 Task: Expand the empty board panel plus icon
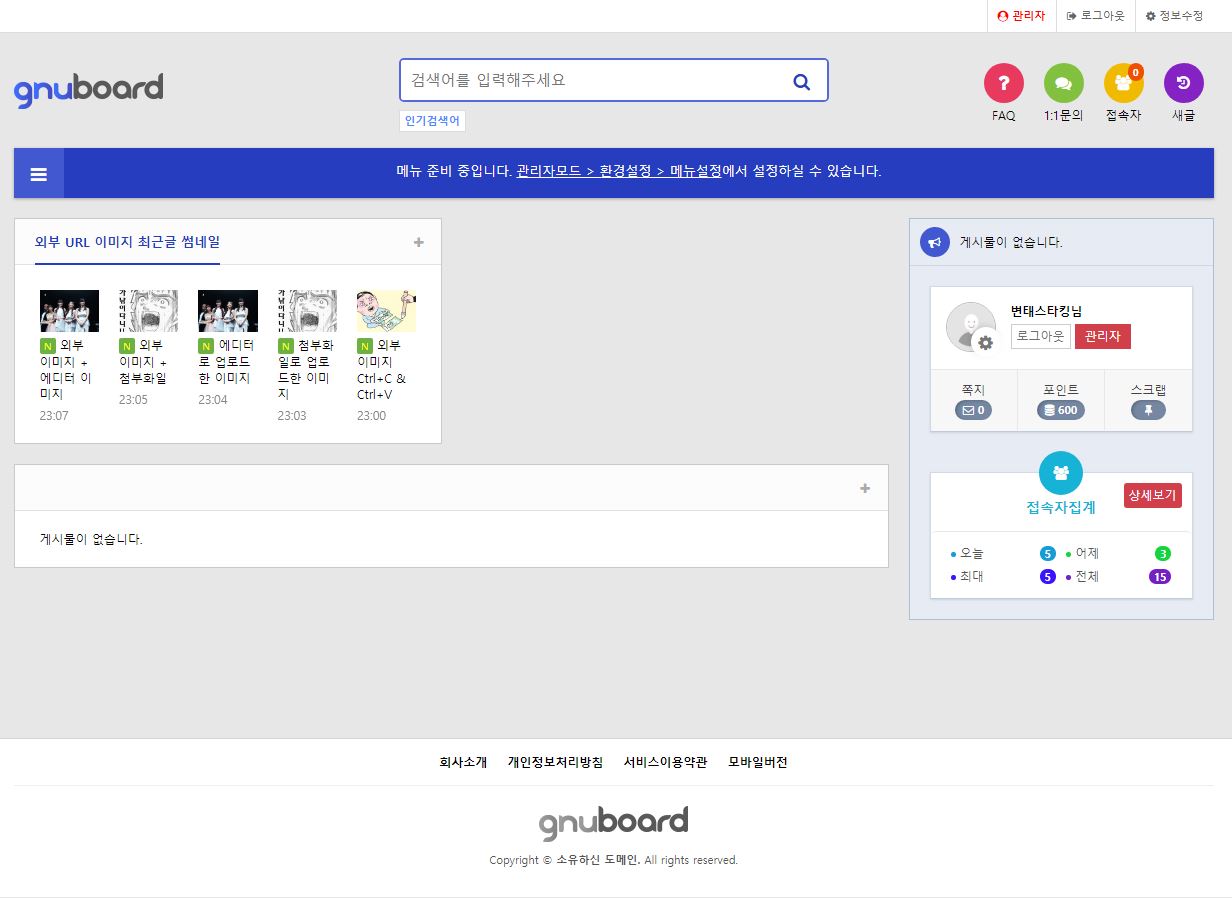(x=864, y=488)
